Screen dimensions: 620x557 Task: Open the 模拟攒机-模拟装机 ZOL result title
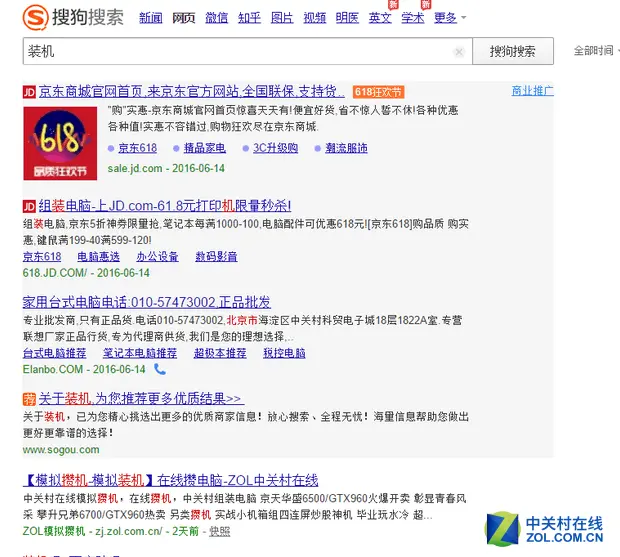(170, 480)
